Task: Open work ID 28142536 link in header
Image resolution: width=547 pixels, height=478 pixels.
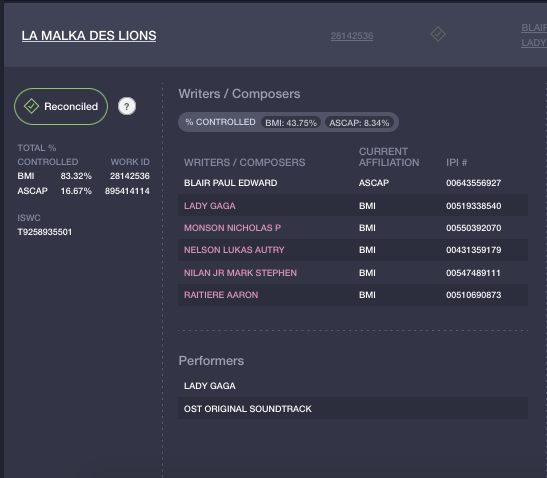Action: coord(352,36)
